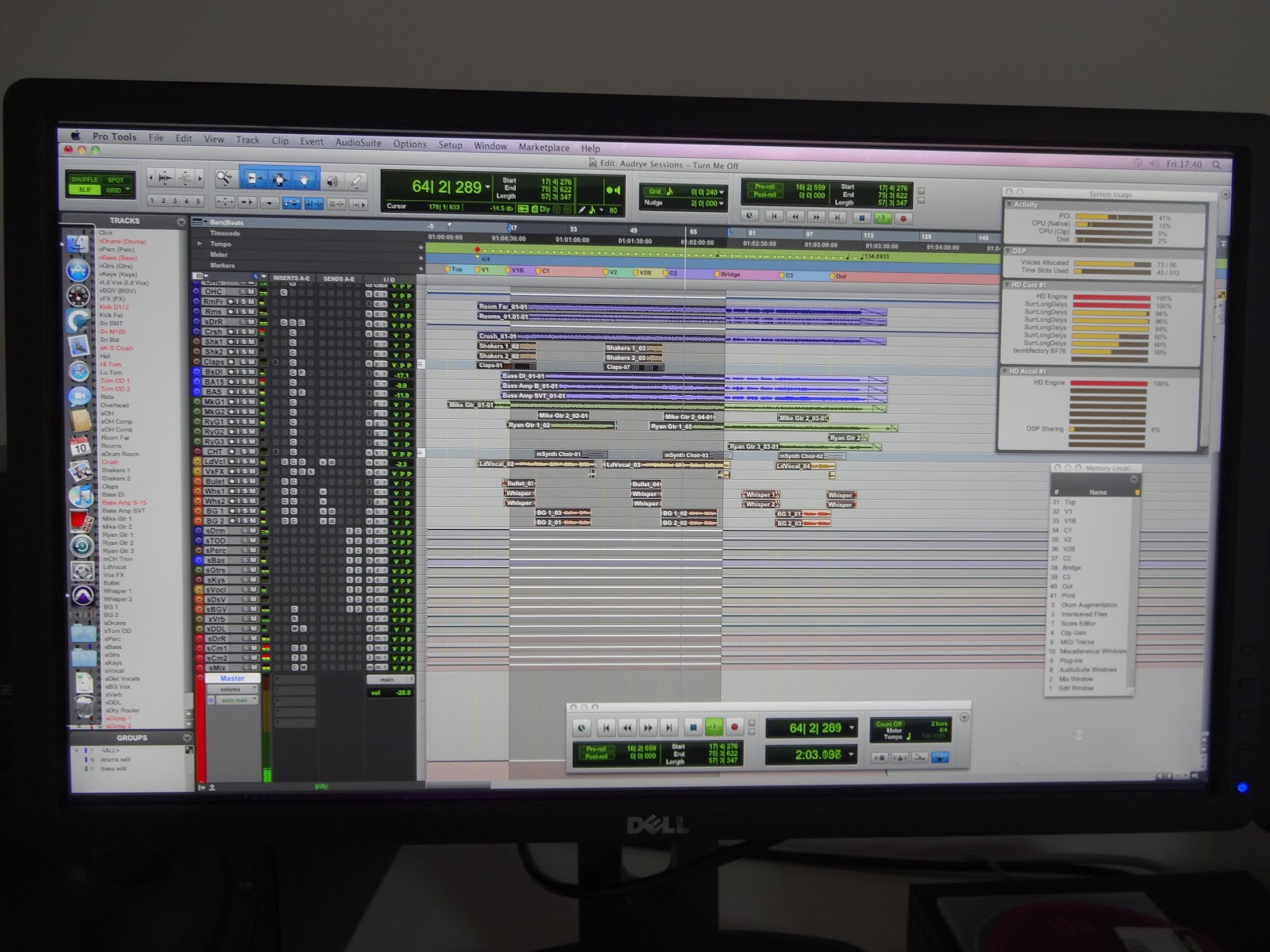Open the Track menu
1270x952 pixels.
pos(248,140)
